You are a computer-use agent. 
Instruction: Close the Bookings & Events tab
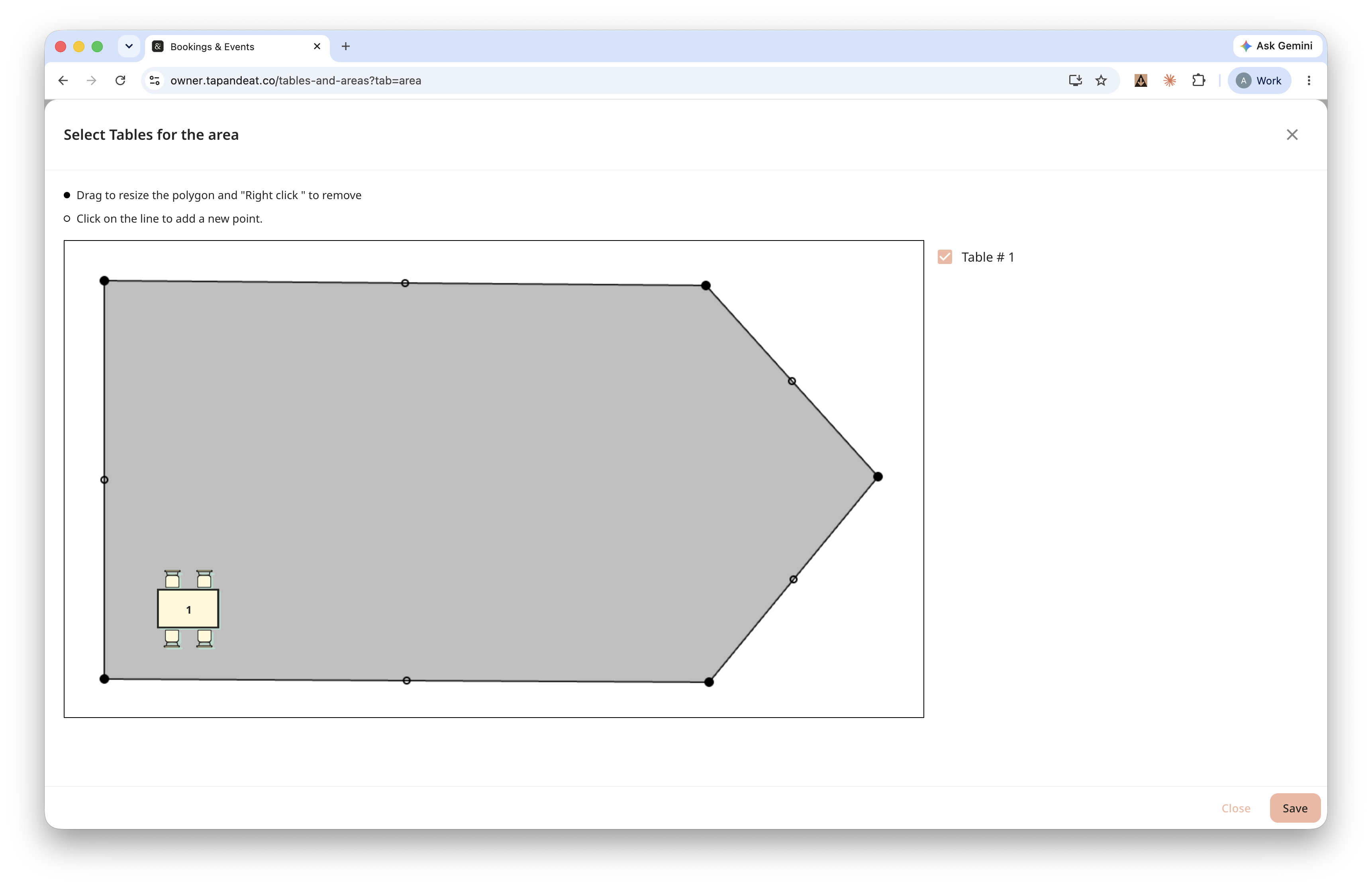pyautogui.click(x=316, y=47)
